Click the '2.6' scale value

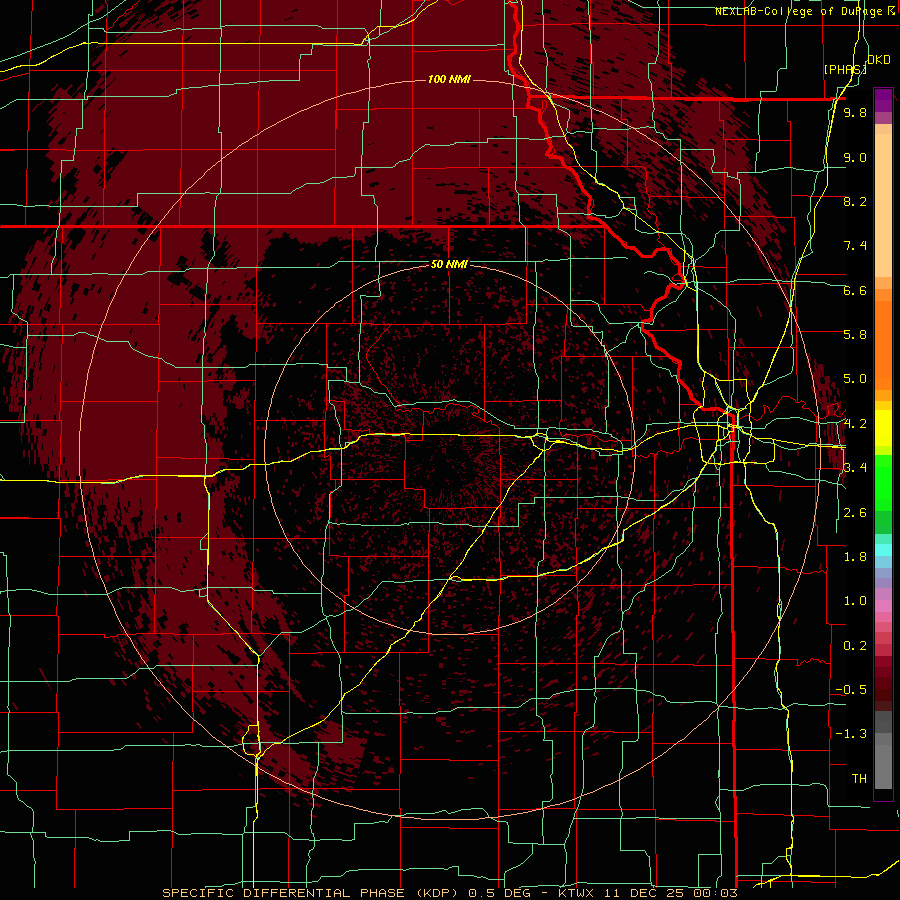[855, 513]
